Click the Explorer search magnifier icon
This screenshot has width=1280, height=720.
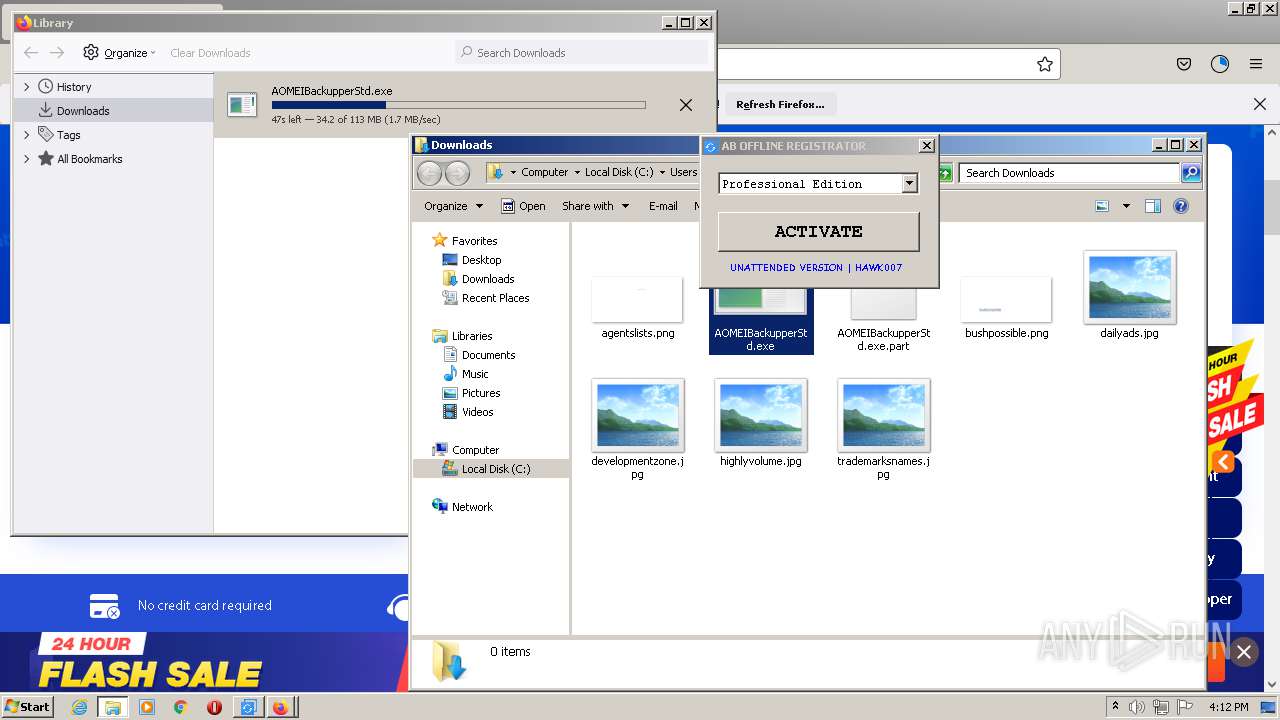pyautogui.click(x=1190, y=173)
